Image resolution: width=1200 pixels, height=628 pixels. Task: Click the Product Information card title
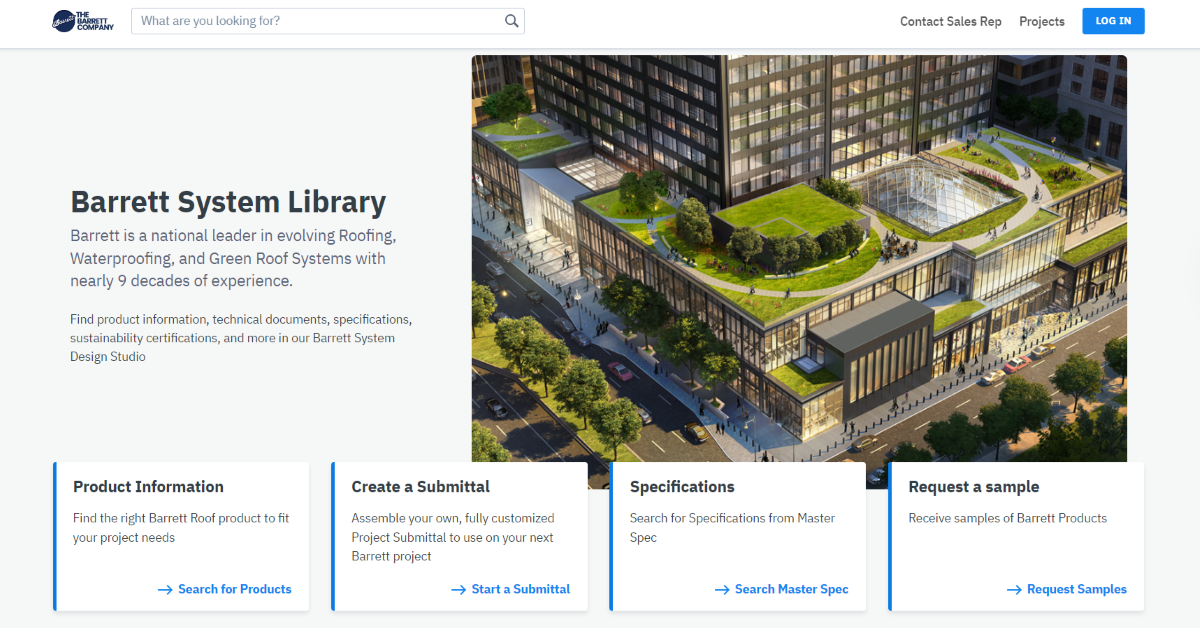(x=148, y=487)
